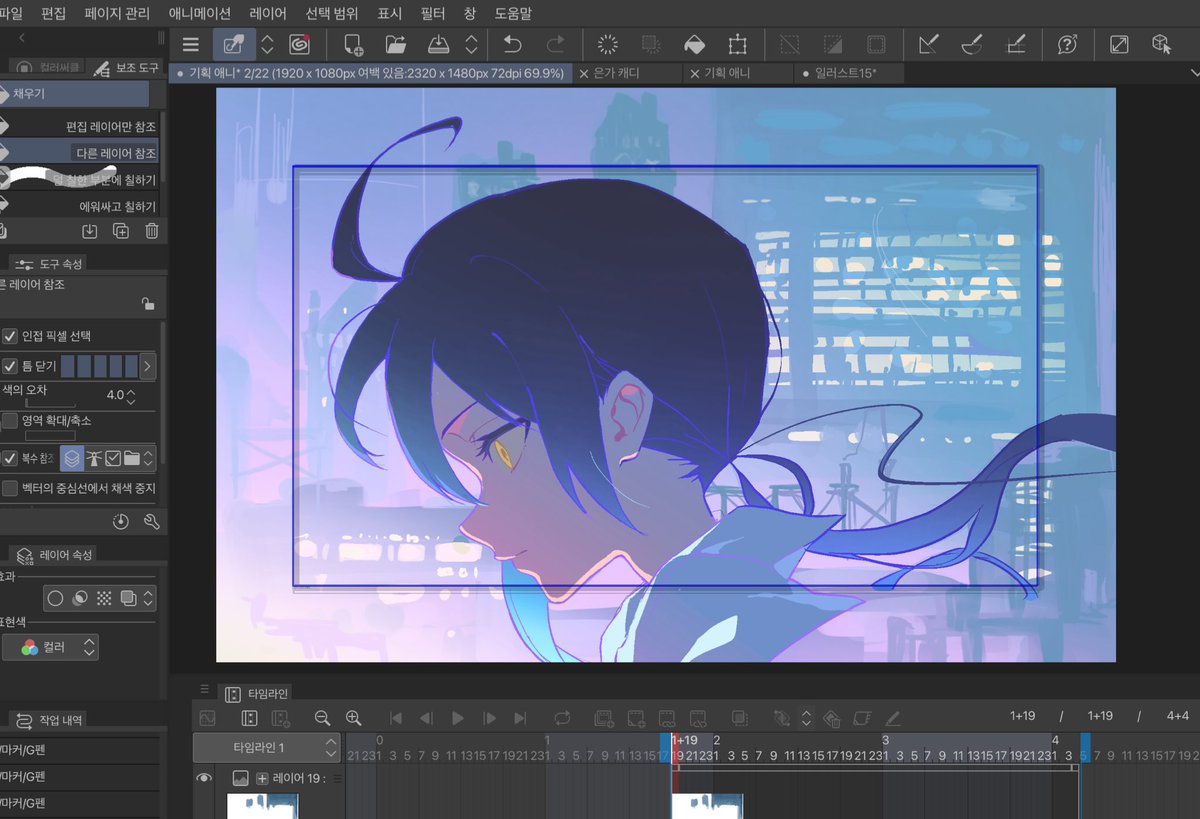Expand 레이어 19 with the plus icon
Screen dimensions: 1200x819
(262, 778)
